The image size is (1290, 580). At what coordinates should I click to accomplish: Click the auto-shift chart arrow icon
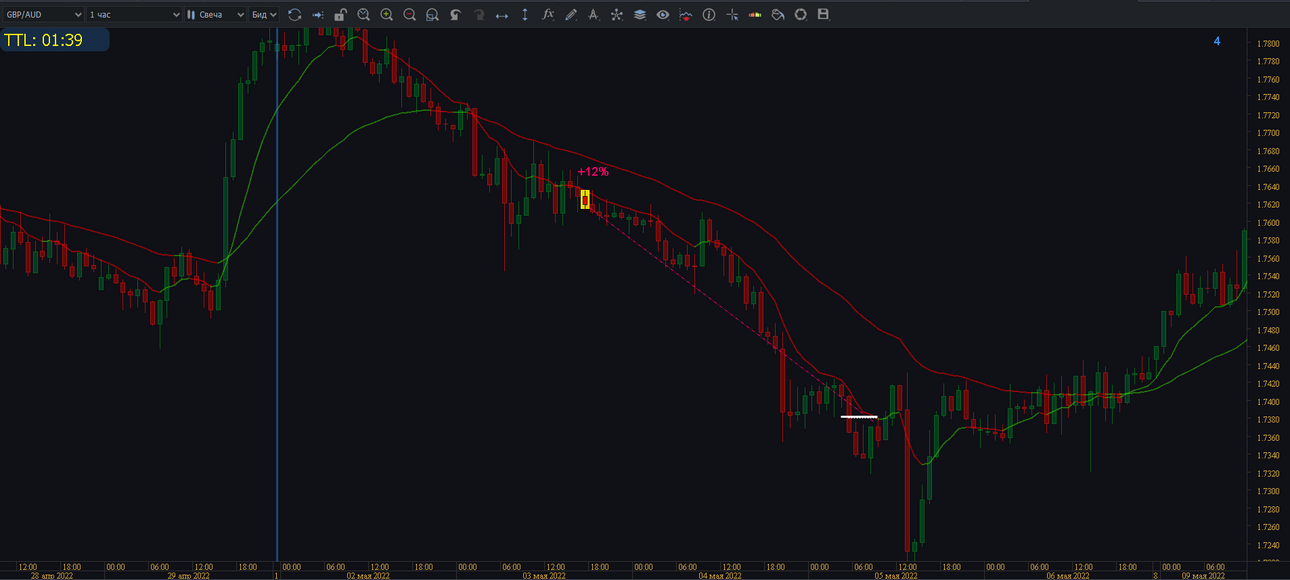[317, 15]
